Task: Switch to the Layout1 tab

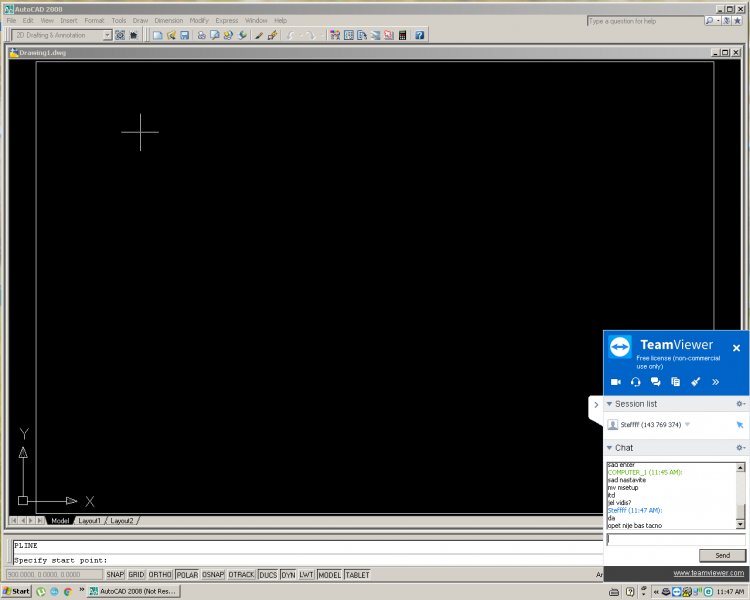Action: (90, 521)
